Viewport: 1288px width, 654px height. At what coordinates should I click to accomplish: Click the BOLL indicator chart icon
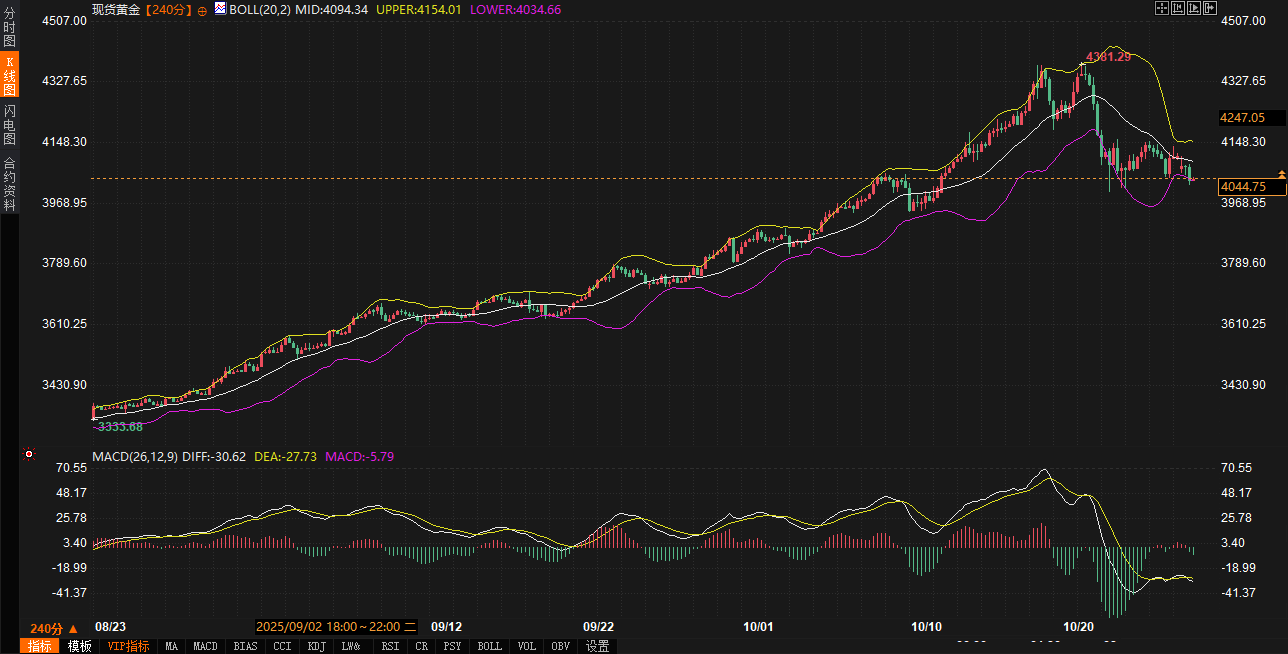coord(220,8)
